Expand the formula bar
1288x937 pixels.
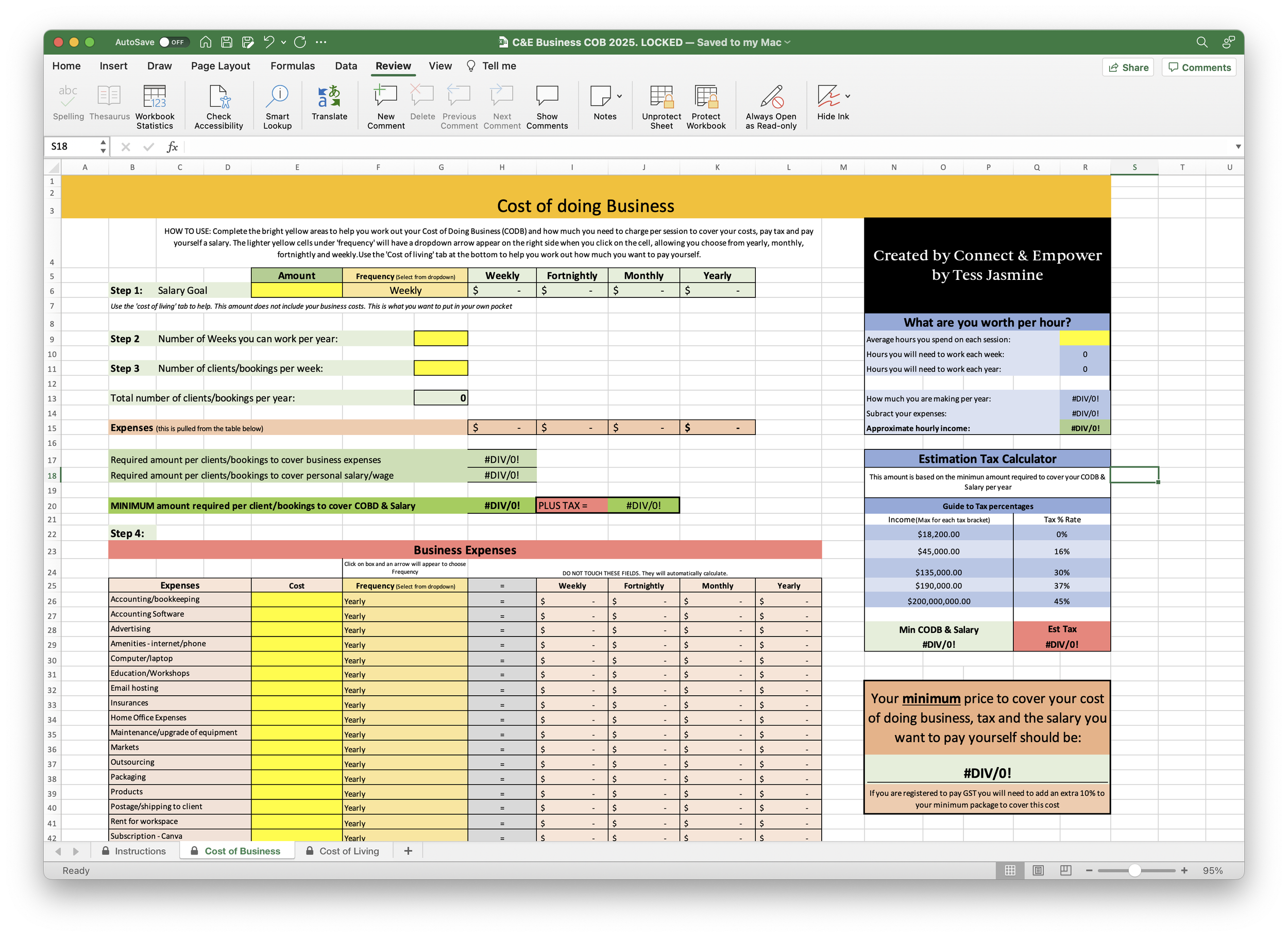click(1238, 146)
